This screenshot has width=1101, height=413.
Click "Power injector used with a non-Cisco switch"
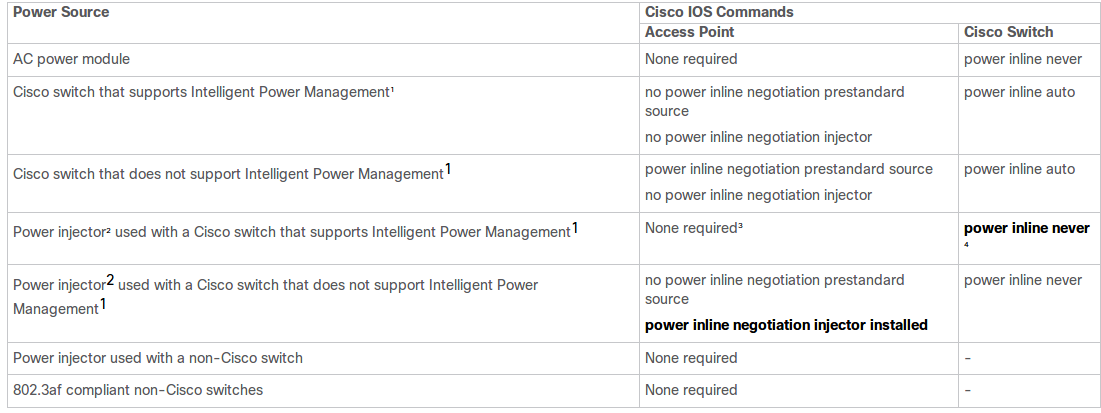(x=158, y=358)
